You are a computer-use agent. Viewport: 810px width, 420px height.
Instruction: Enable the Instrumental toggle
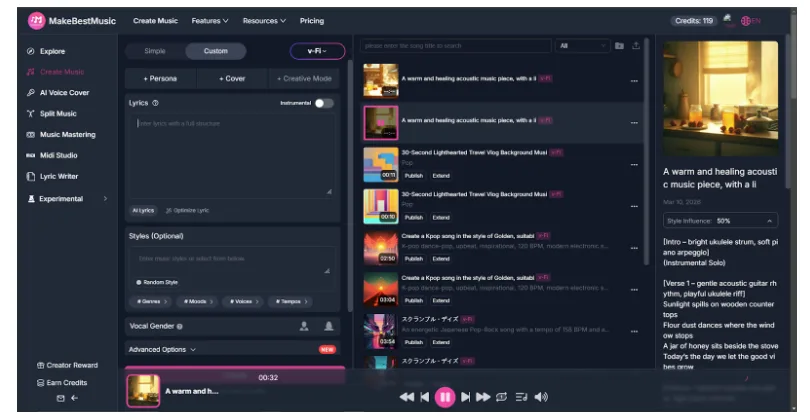click(x=323, y=103)
